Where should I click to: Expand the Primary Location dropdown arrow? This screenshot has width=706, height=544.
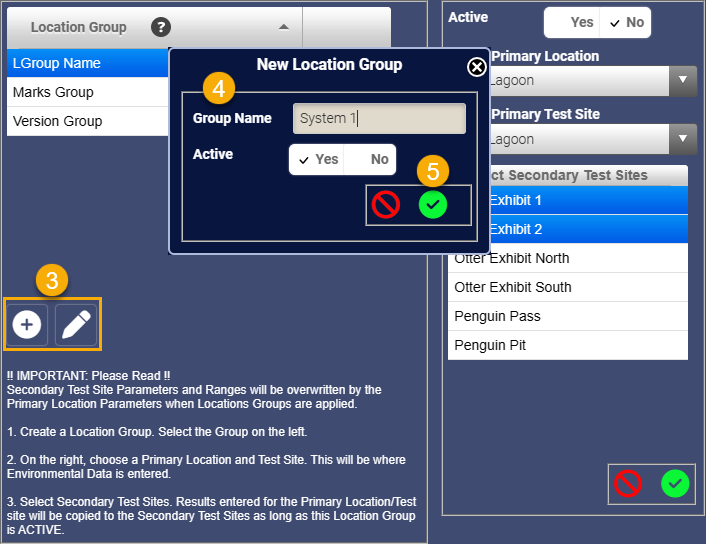click(683, 81)
